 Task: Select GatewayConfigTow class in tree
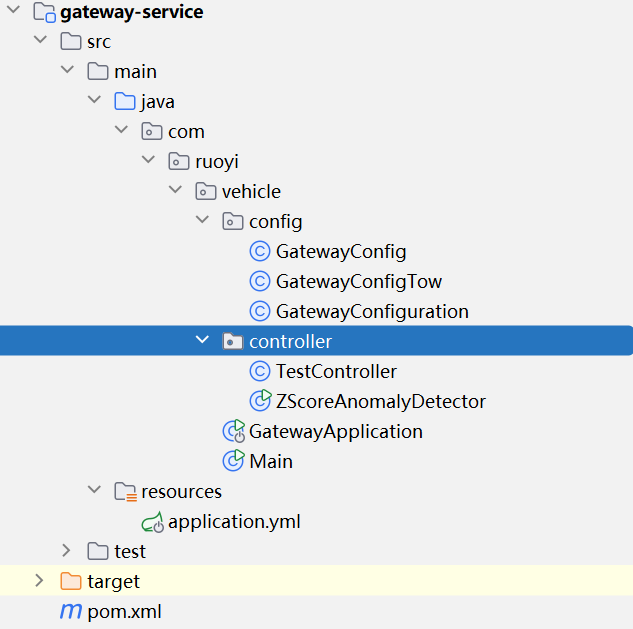358,282
